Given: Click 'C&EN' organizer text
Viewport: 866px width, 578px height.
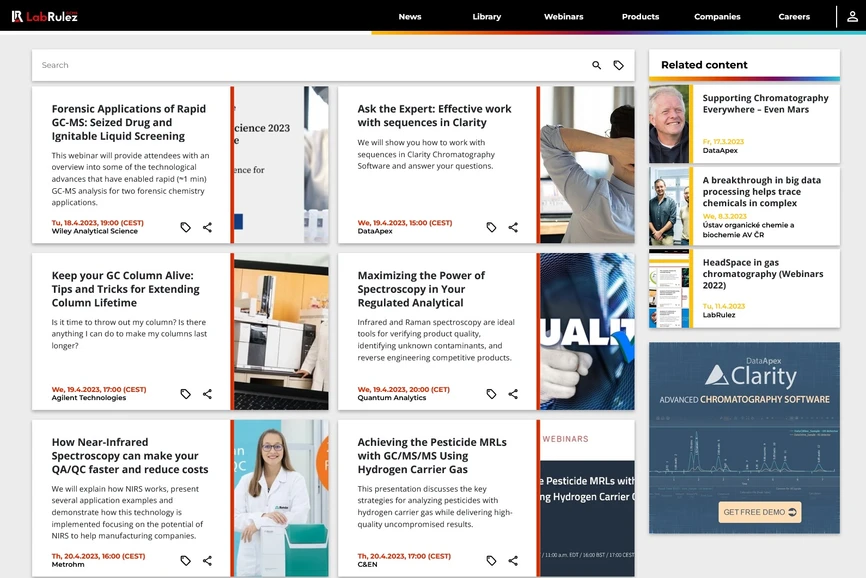Looking at the screenshot, I should (367, 565).
